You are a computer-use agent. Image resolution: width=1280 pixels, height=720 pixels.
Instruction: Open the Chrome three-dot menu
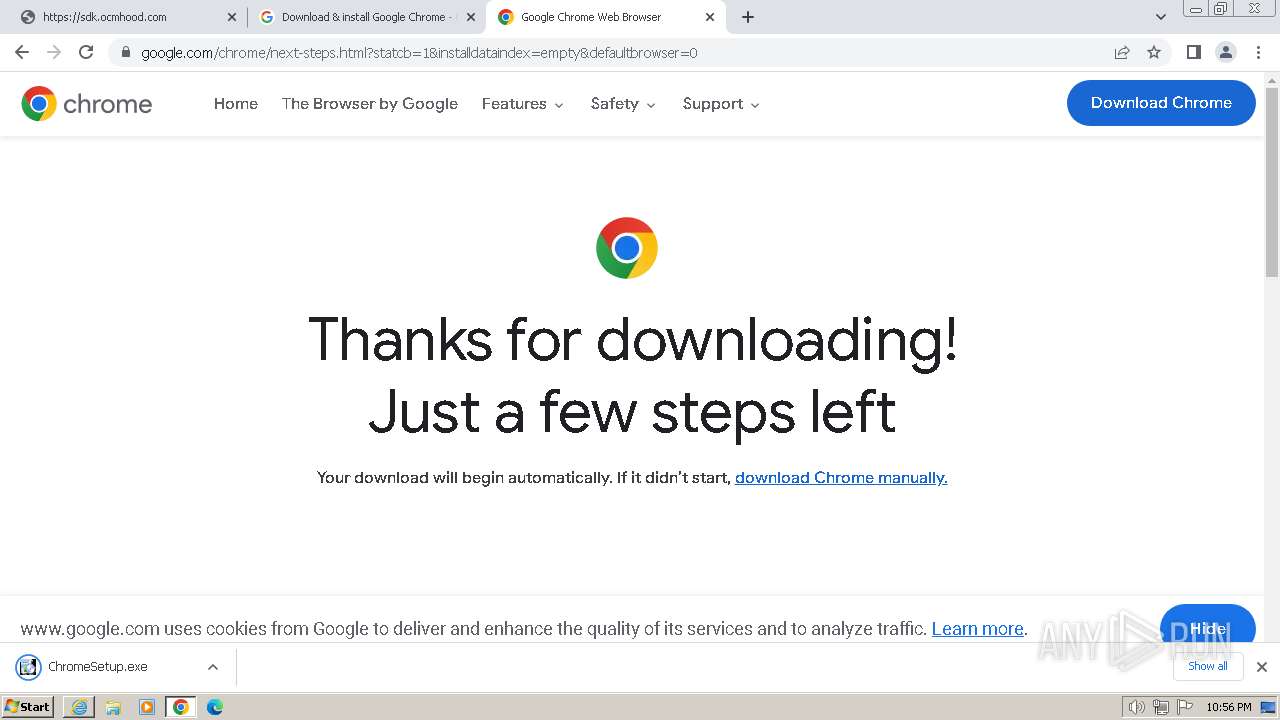tap(1258, 52)
